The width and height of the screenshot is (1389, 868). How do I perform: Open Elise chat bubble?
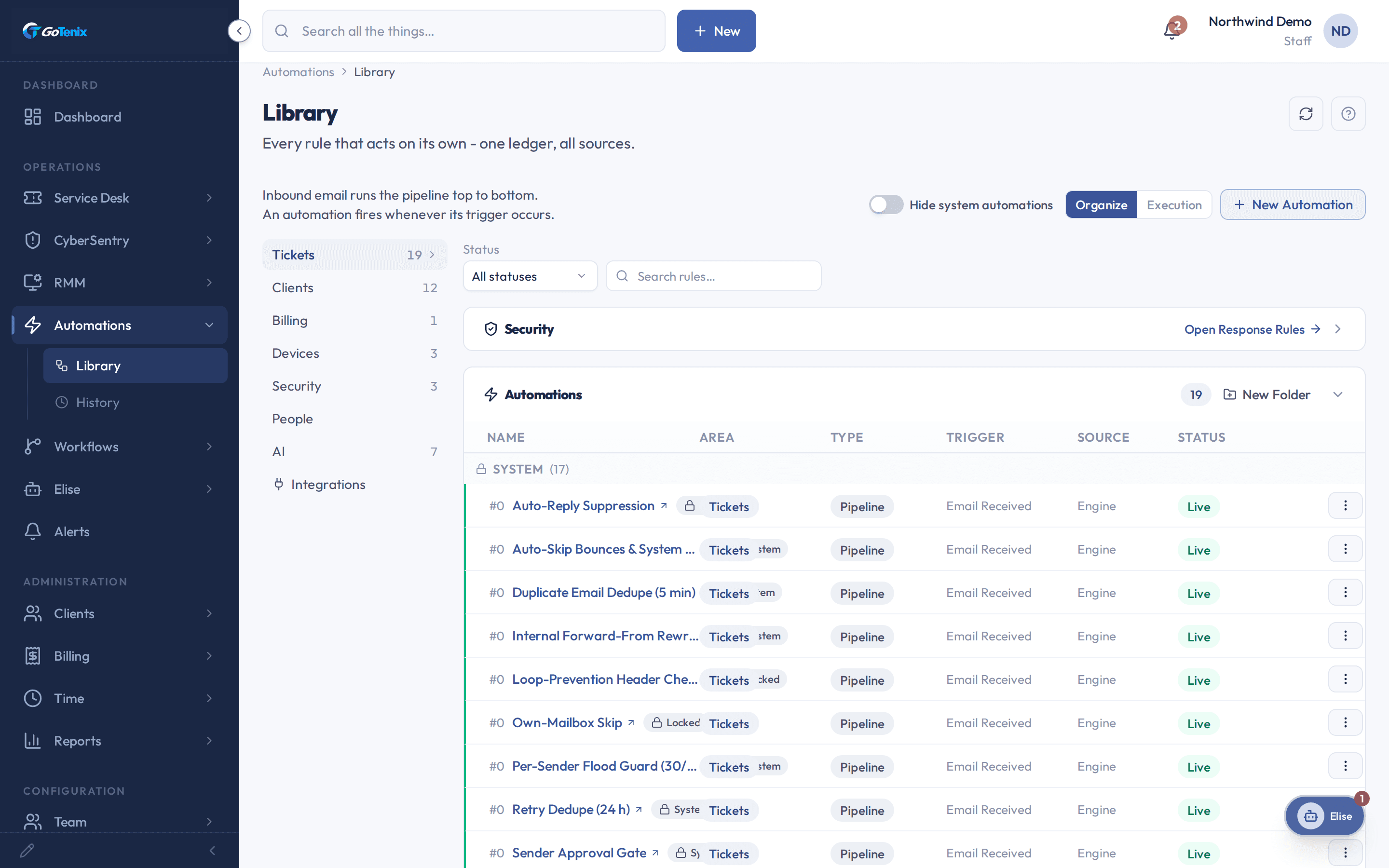pyautogui.click(x=1325, y=816)
